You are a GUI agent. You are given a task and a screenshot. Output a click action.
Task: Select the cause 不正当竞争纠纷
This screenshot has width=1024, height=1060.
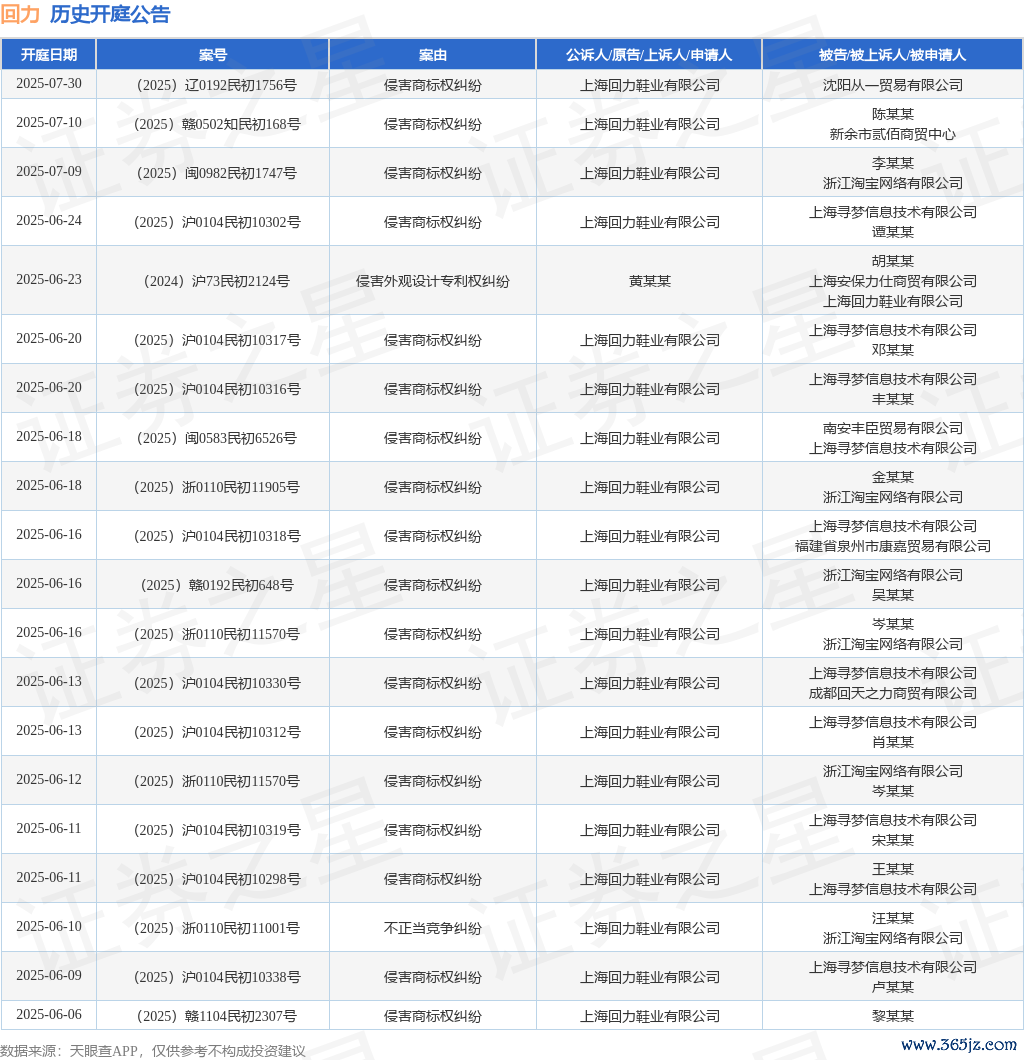(x=433, y=928)
